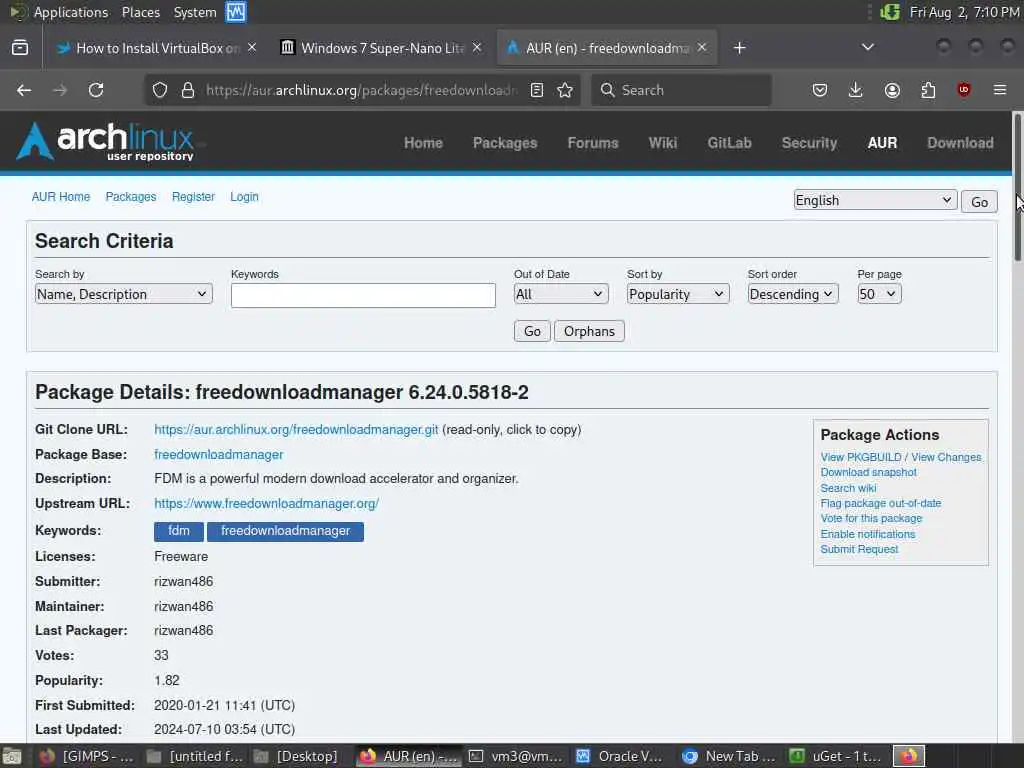Screen dimensions: 1024x768
Task: Click Go button next to language selector
Action: [979, 202]
